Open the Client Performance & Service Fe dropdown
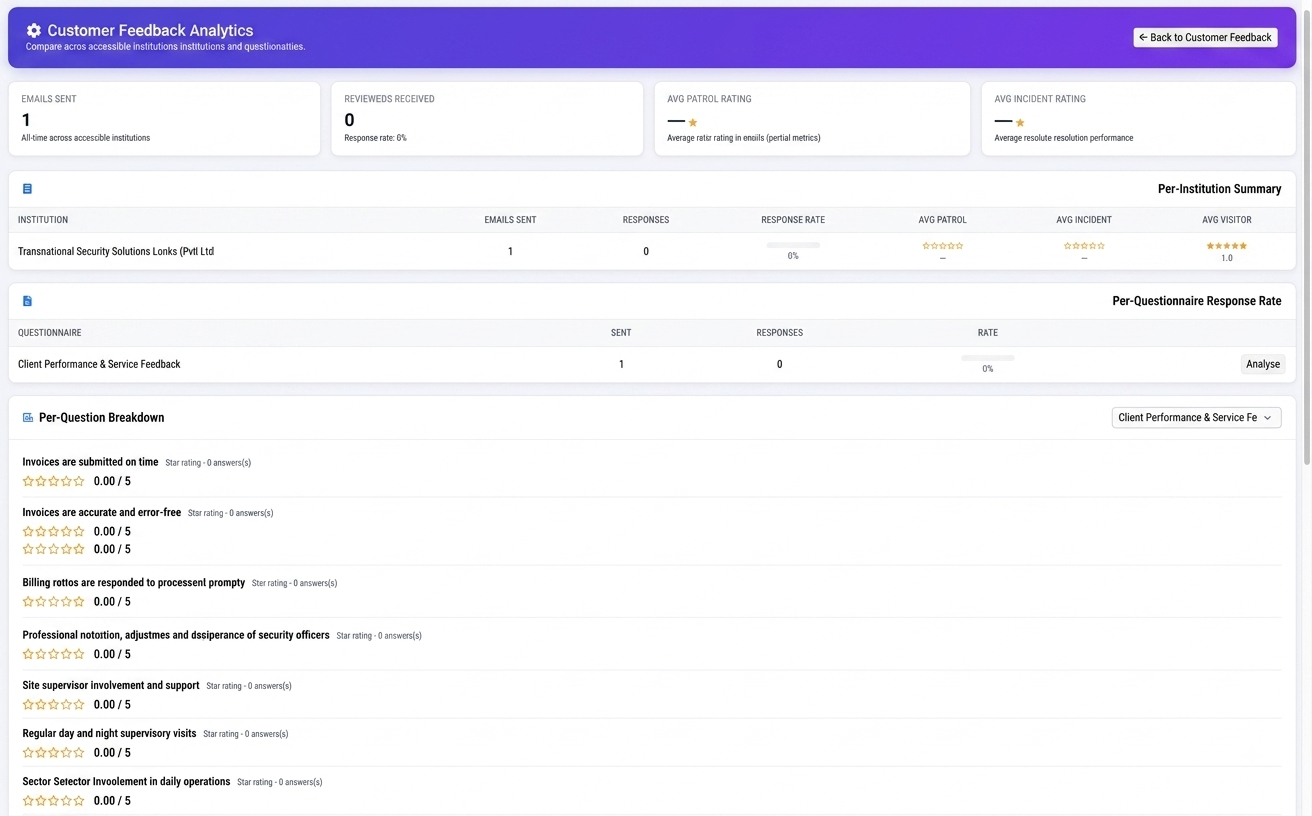 [x=1196, y=418]
